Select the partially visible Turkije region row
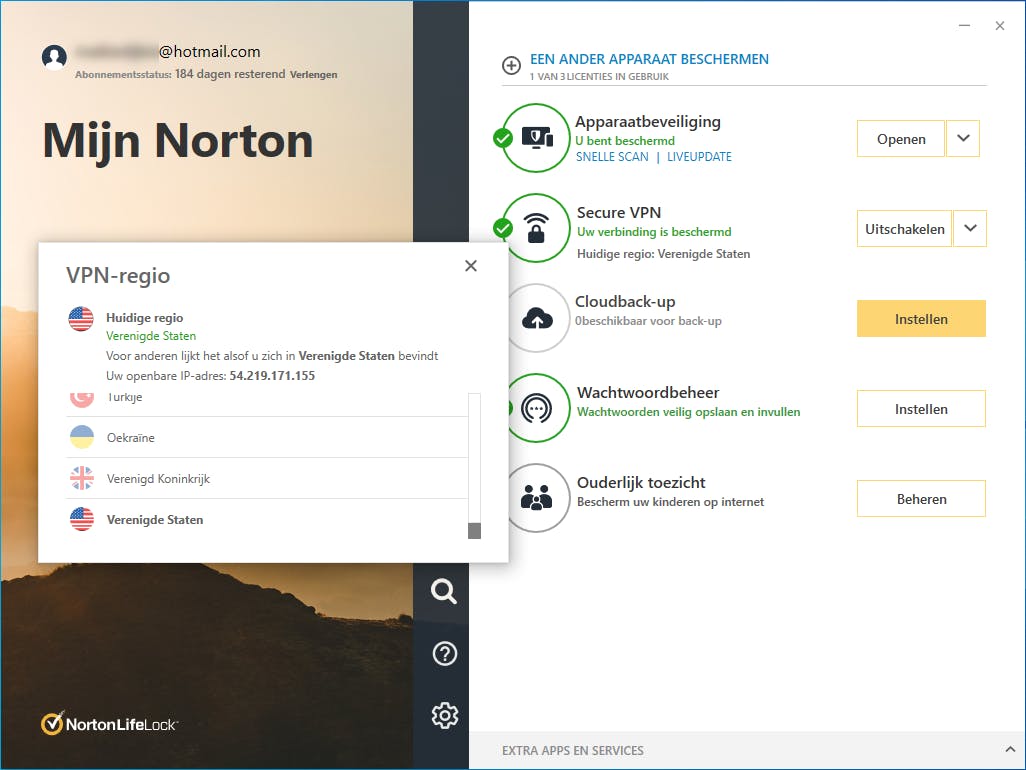 tap(267, 404)
